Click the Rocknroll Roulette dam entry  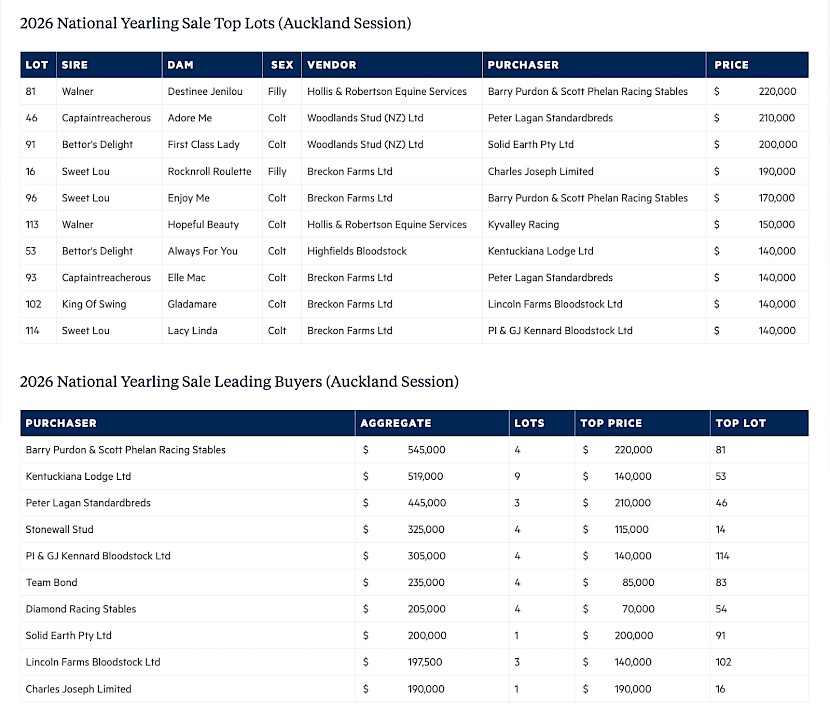click(x=210, y=171)
